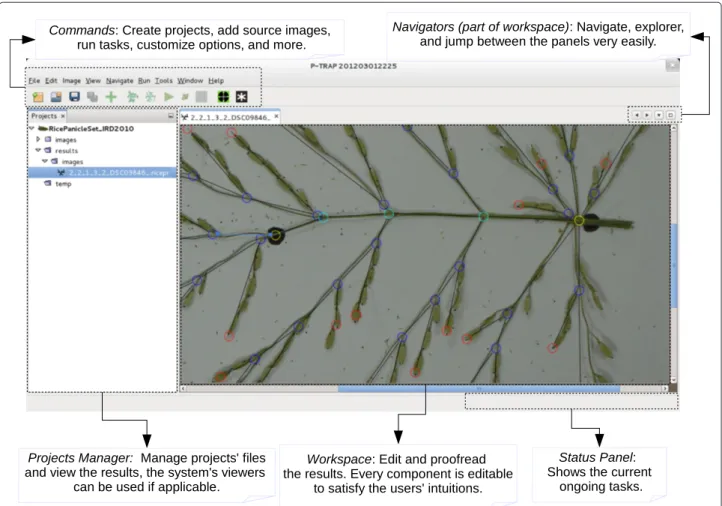Open the Navigate menu
The width and height of the screenshot is (722, 506).
coord(119,81)
